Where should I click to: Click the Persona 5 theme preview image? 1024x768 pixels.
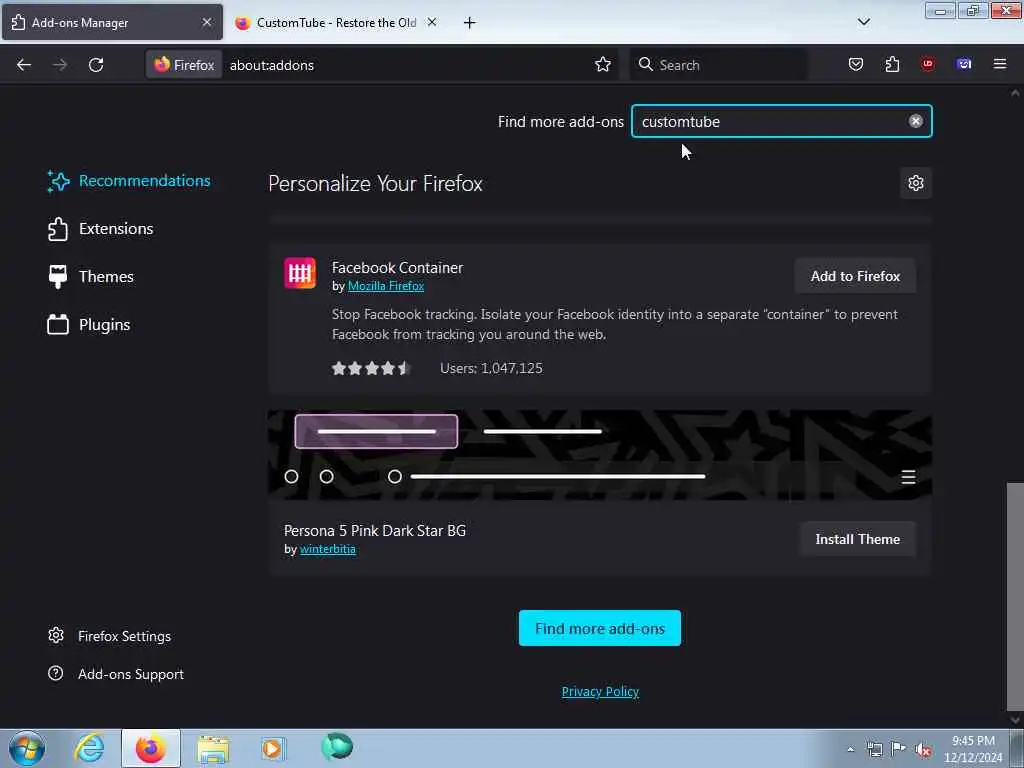click(600, 455)
